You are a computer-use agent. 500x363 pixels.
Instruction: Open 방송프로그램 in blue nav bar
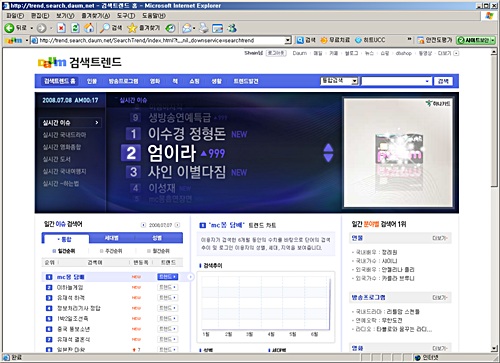tap(123, 81)
